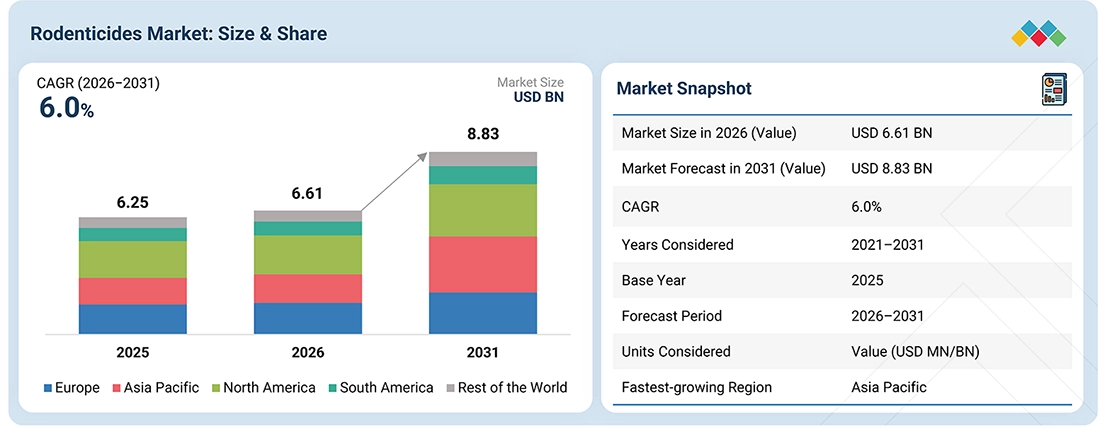Select the 2031 Rest of the World segment
This screenshot has width=1100, height=429.
(483, 159)
